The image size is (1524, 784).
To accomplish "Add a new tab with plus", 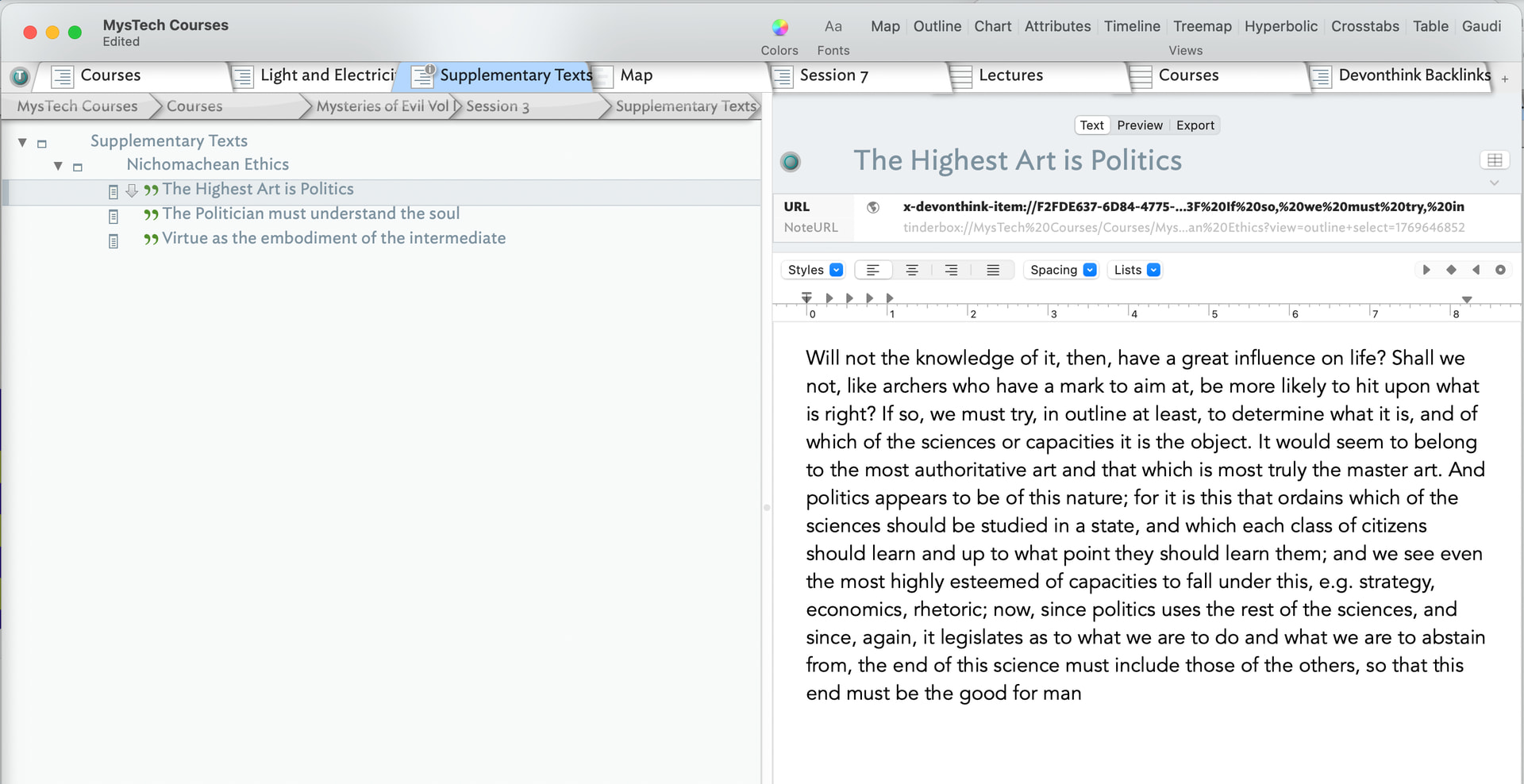I will point(1505,79).
